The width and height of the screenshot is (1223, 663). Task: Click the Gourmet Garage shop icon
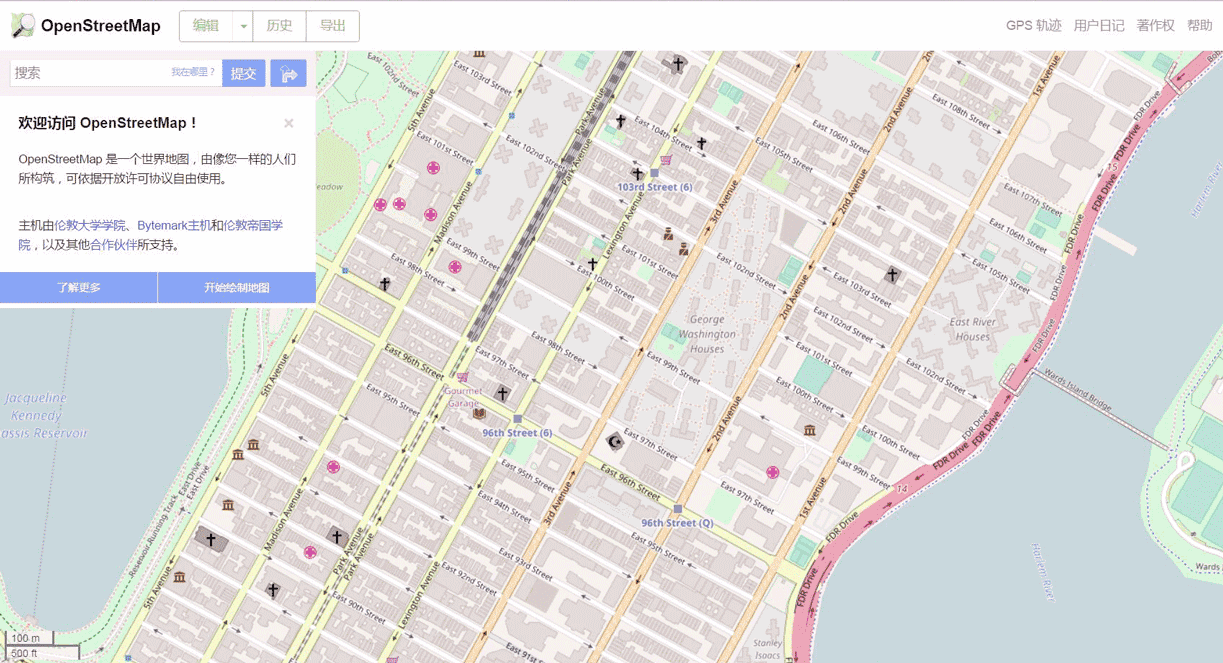[463, 377]
